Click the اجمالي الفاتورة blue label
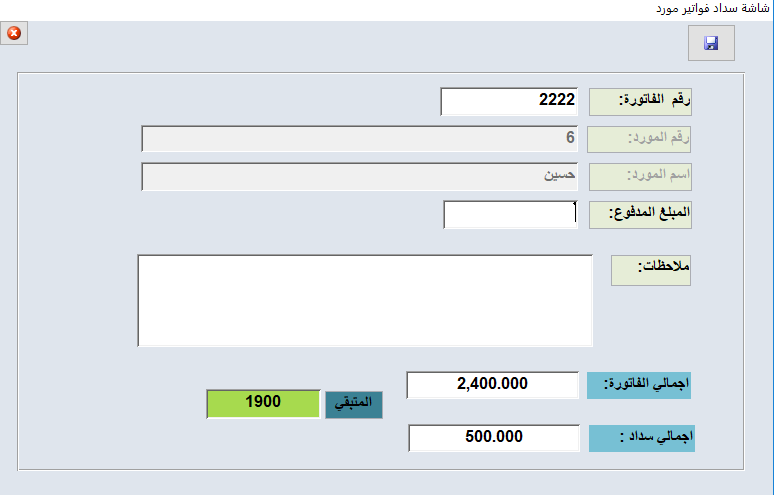The image size is (774, 495). [x=639, y=385]
